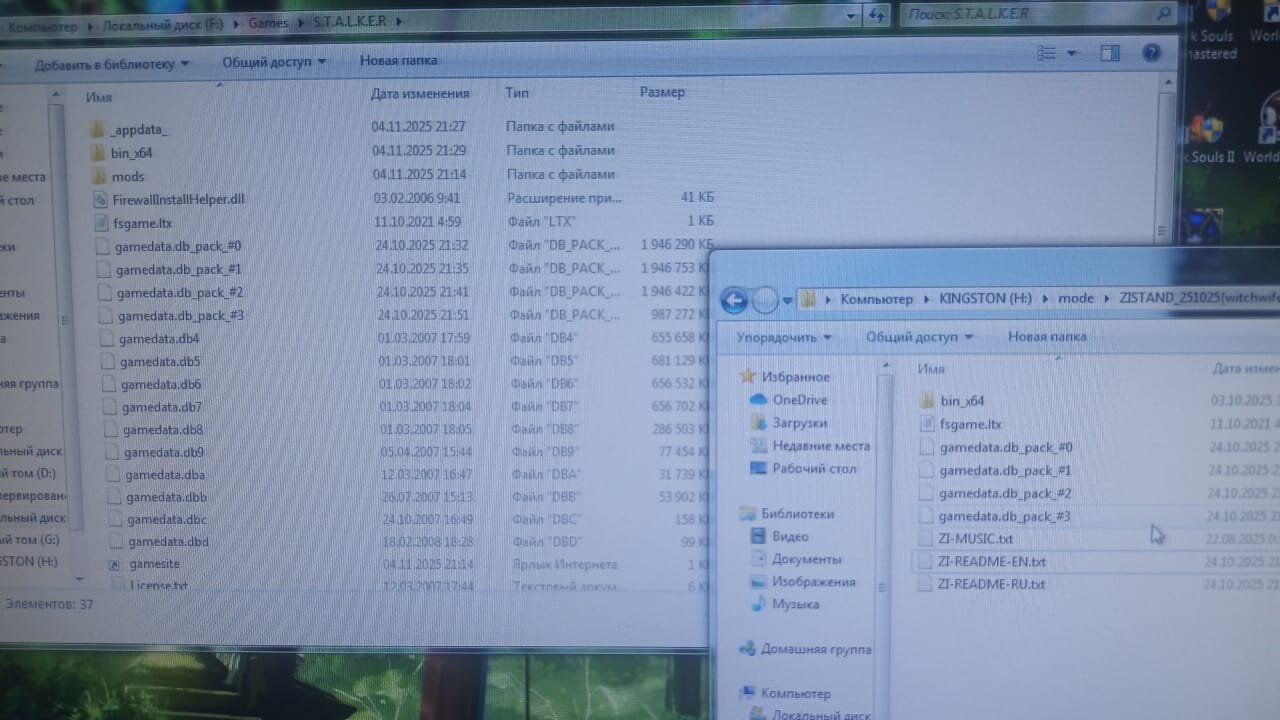Select the gamedata.dbd file
The width and height of the screenshot is (1280, 720).
click(159, 542)
